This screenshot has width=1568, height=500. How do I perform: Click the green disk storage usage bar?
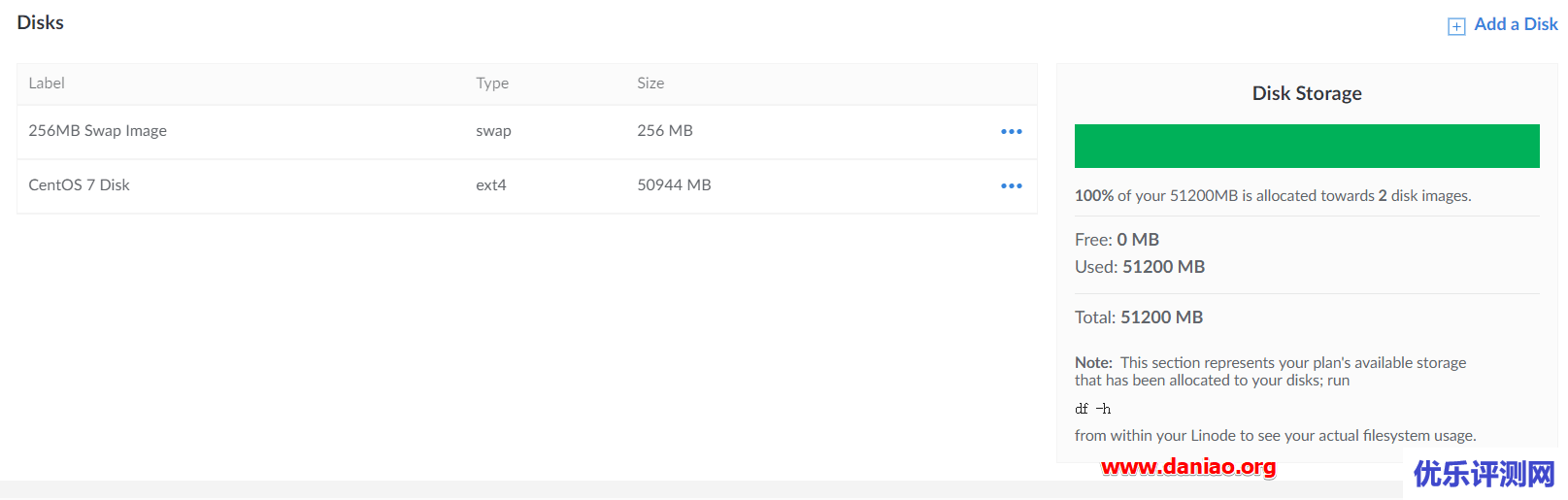1307,146
